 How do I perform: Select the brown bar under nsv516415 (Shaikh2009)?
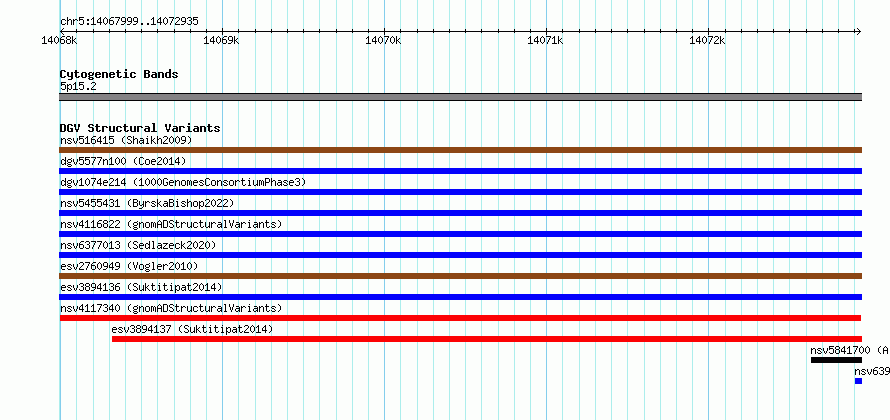(x=460, y=150)
